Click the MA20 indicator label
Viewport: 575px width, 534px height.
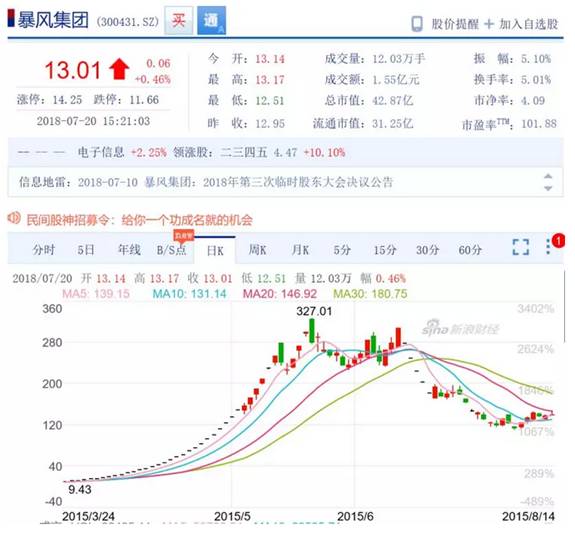pos(280,293)
